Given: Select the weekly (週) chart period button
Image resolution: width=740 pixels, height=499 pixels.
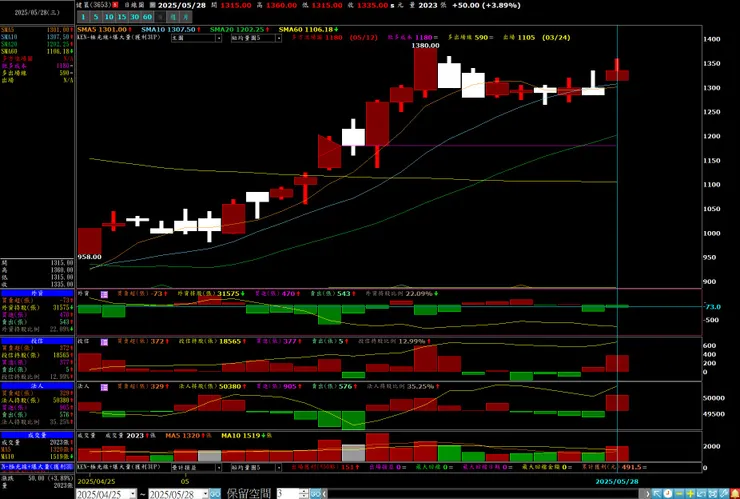Looking at the screenshot, I should [173, 17].
